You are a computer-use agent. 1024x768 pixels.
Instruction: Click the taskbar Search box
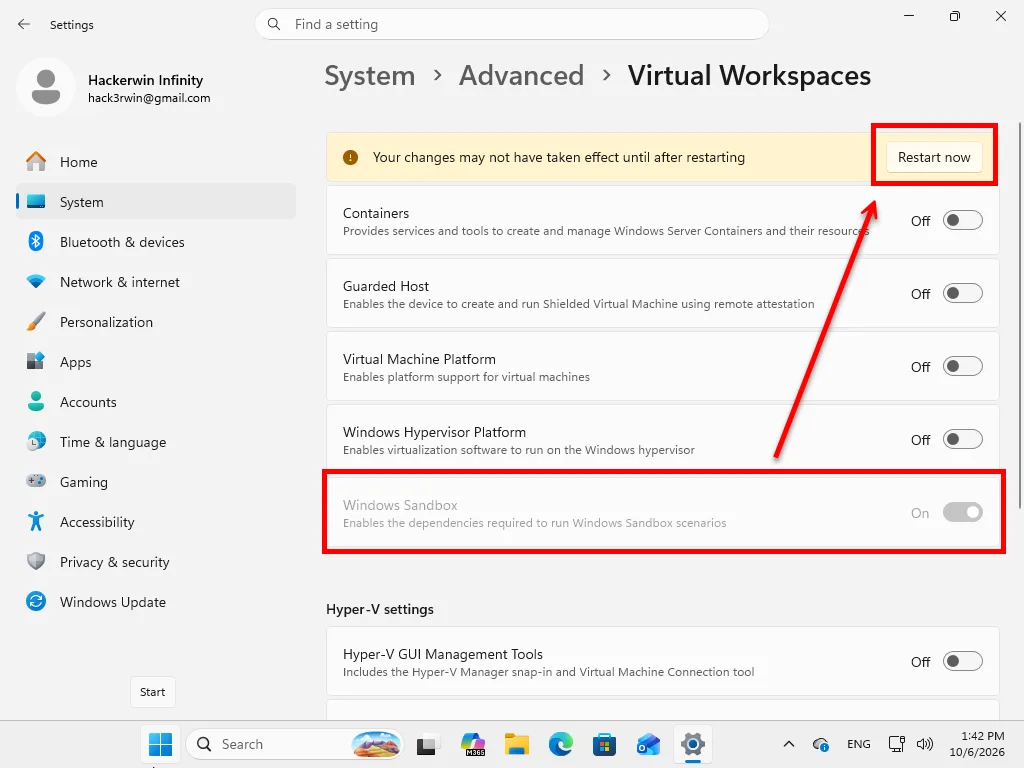point(294,744)
